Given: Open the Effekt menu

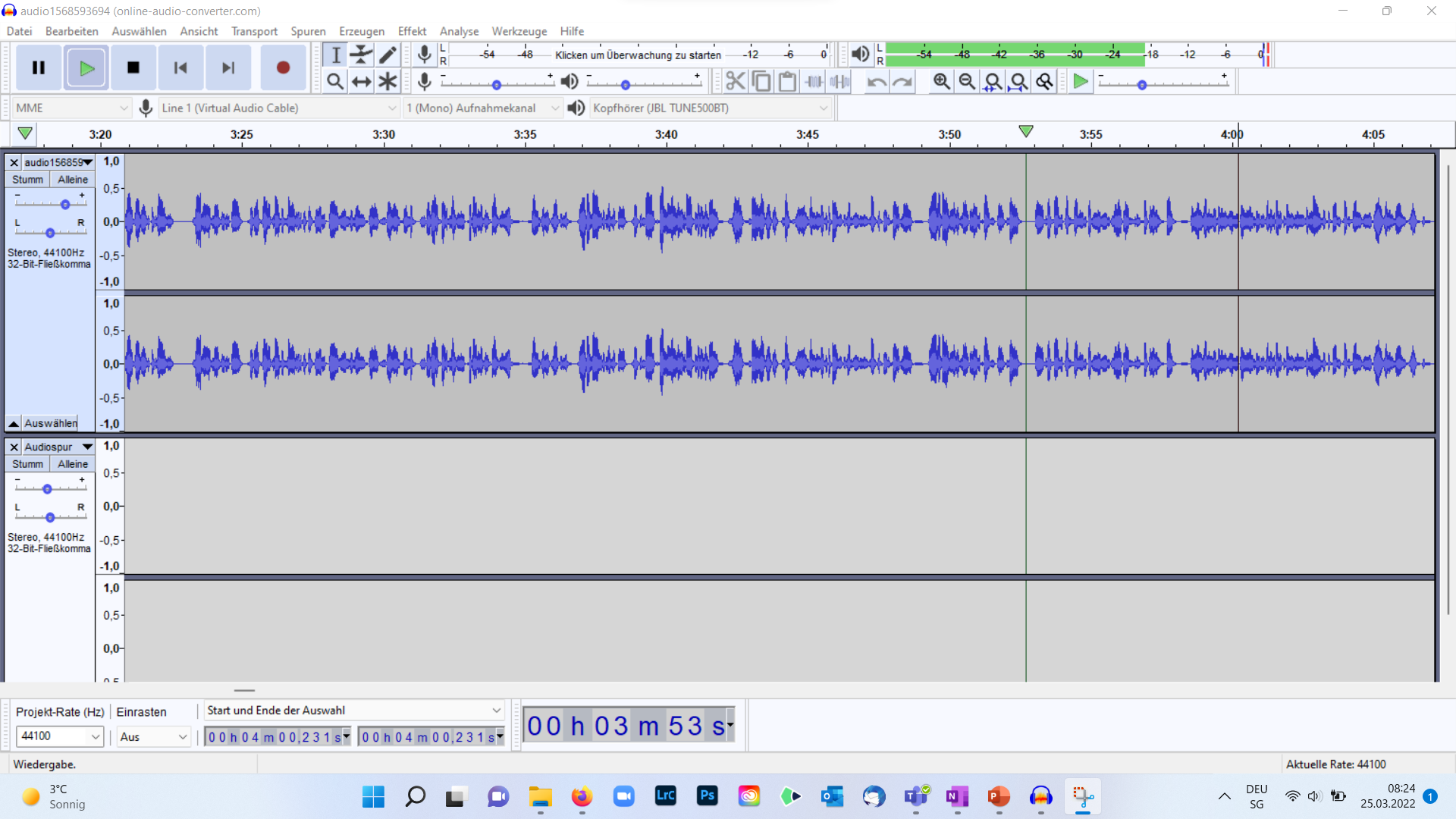Looking at the screenshot, I should (x=412, y=31).
